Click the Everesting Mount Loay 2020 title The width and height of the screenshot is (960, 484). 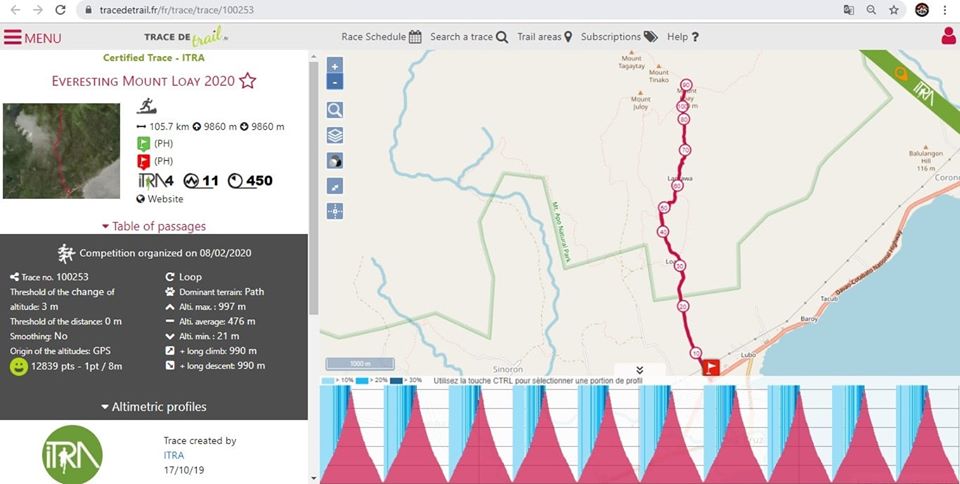click(143, 81)
